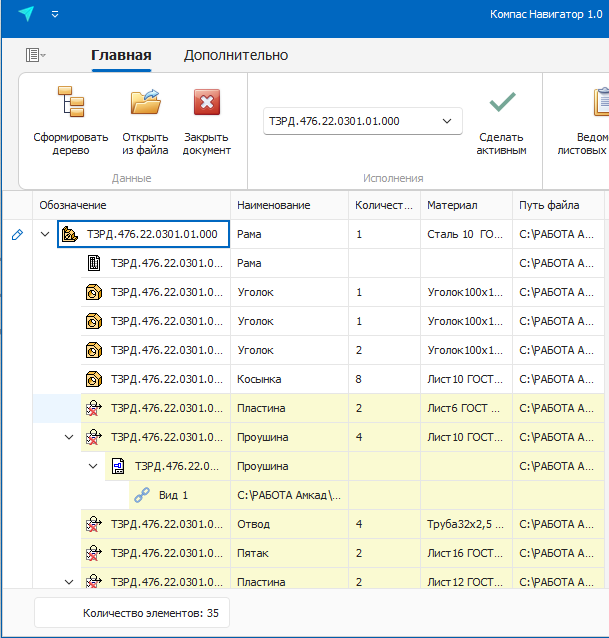
Task: Collapse the root ТЗРД.476.22.0301.01.000 tree node
Action: pyautogui.click(x=45, y=235)
